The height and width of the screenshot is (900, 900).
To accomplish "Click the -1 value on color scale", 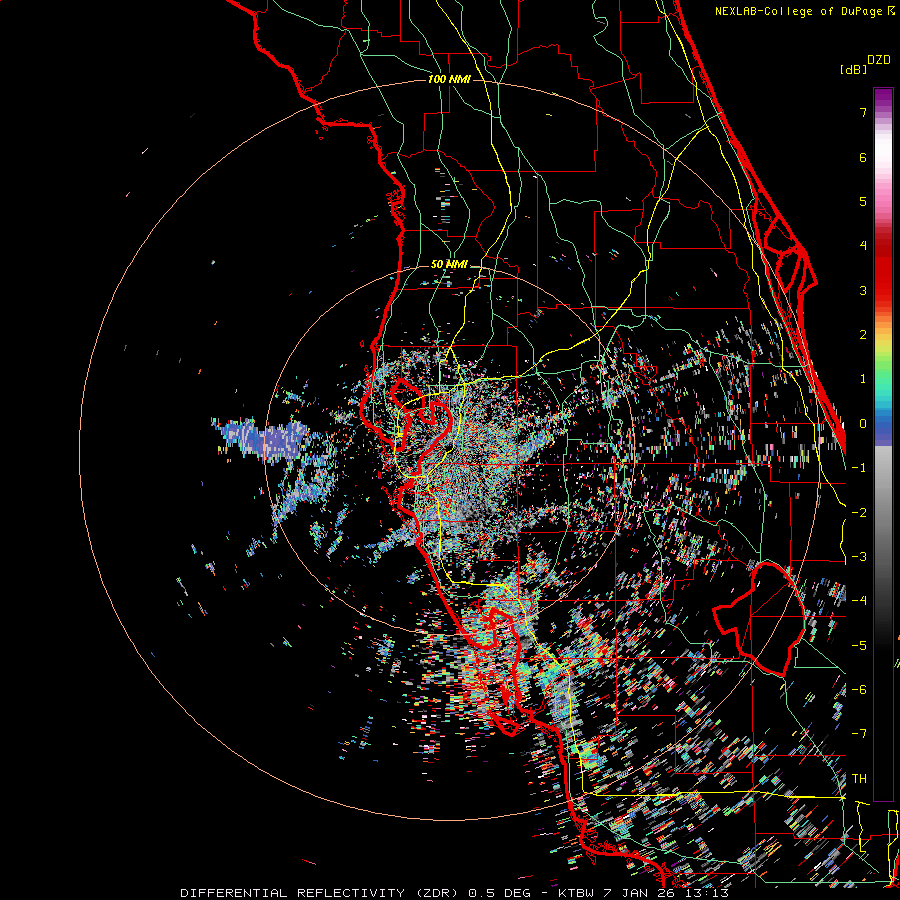I will coord(859,468).
